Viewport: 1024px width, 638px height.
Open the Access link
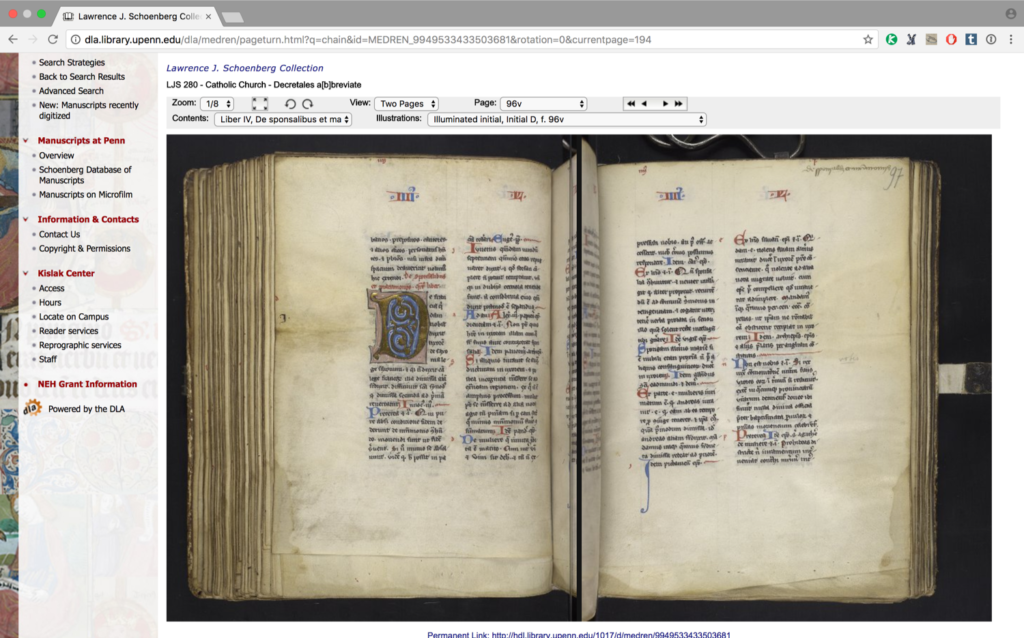point(52,288)
